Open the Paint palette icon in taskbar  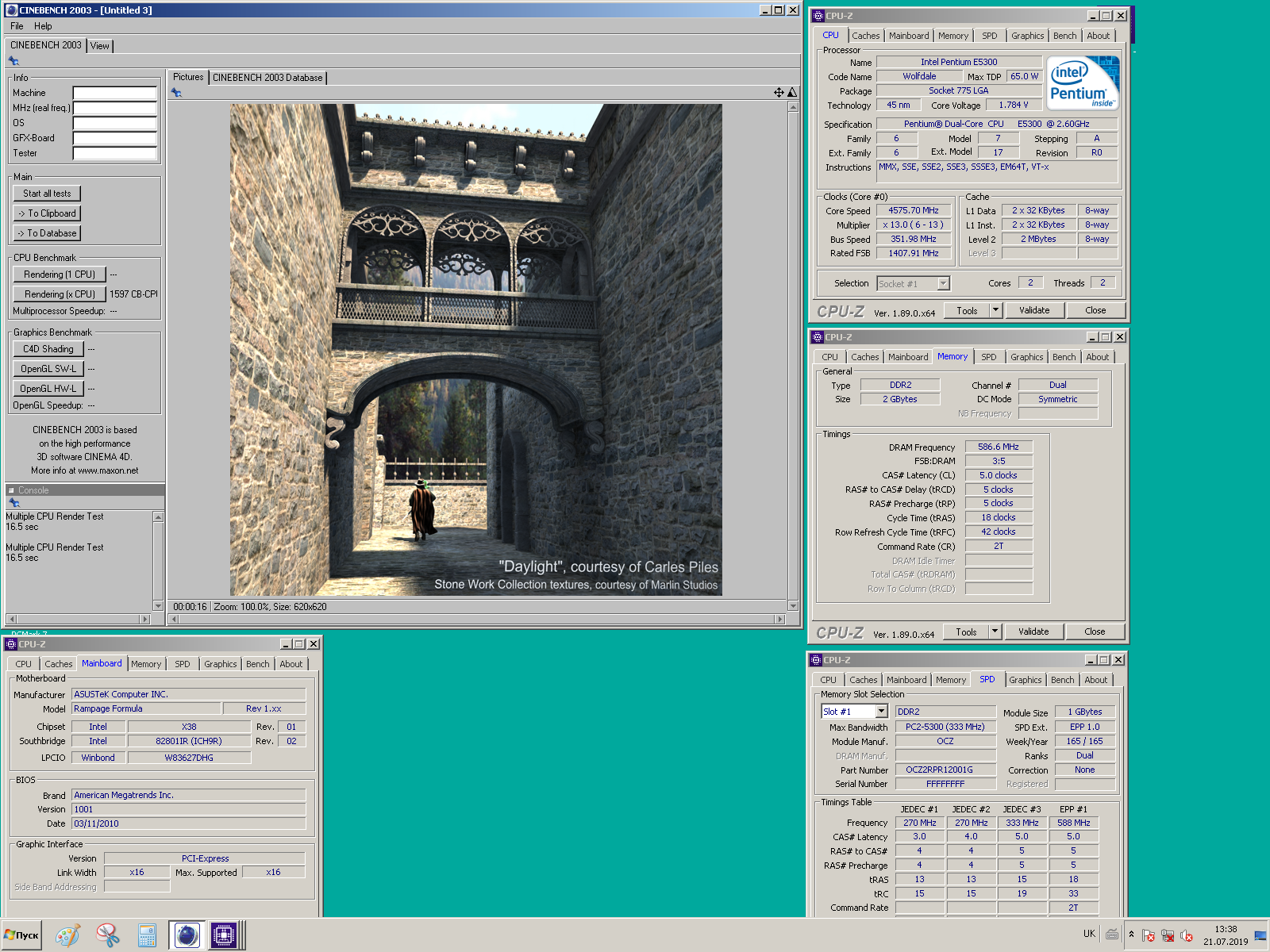pyautogui.click(x=67, y=935)
